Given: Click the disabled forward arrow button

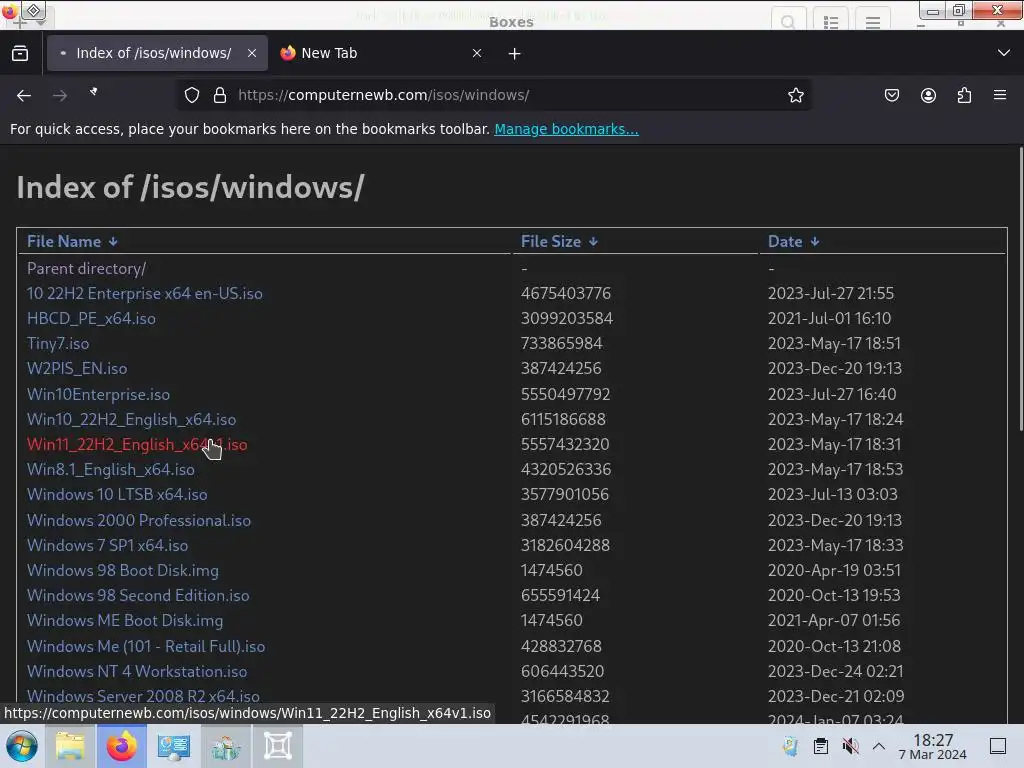Looking at the screenshot, I should pos(60,95).
